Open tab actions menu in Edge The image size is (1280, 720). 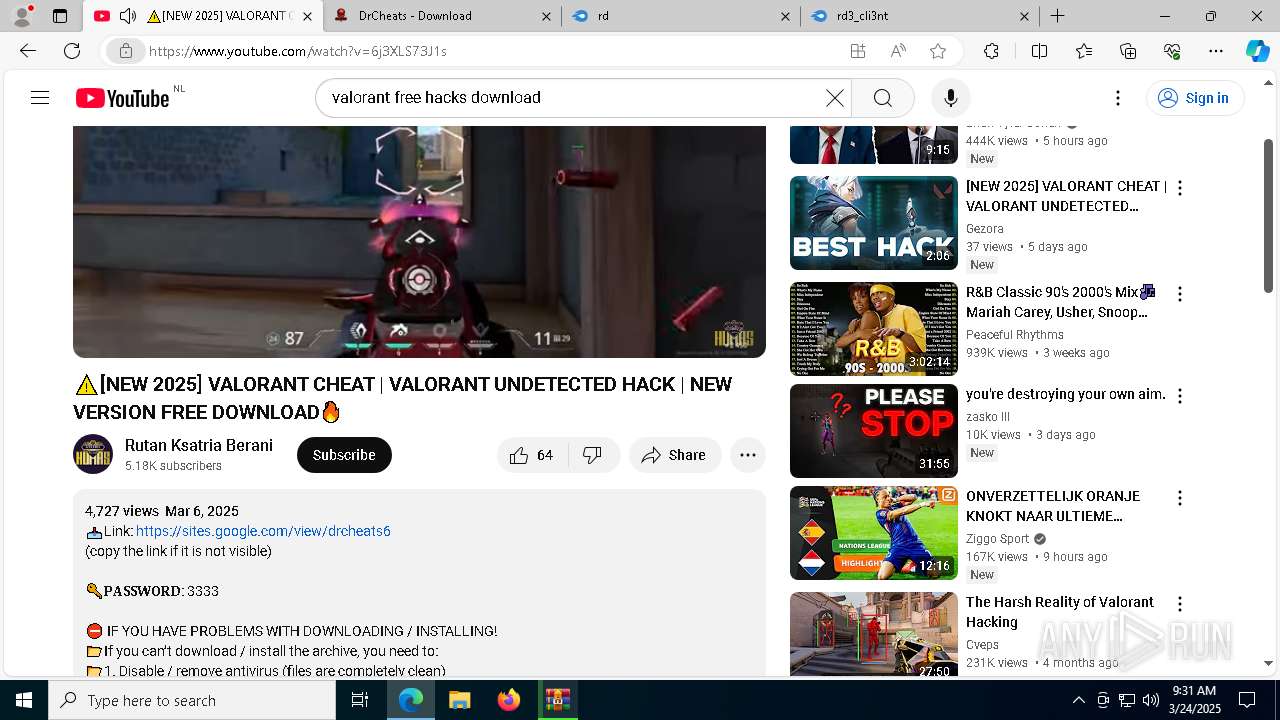click(60, 16)
